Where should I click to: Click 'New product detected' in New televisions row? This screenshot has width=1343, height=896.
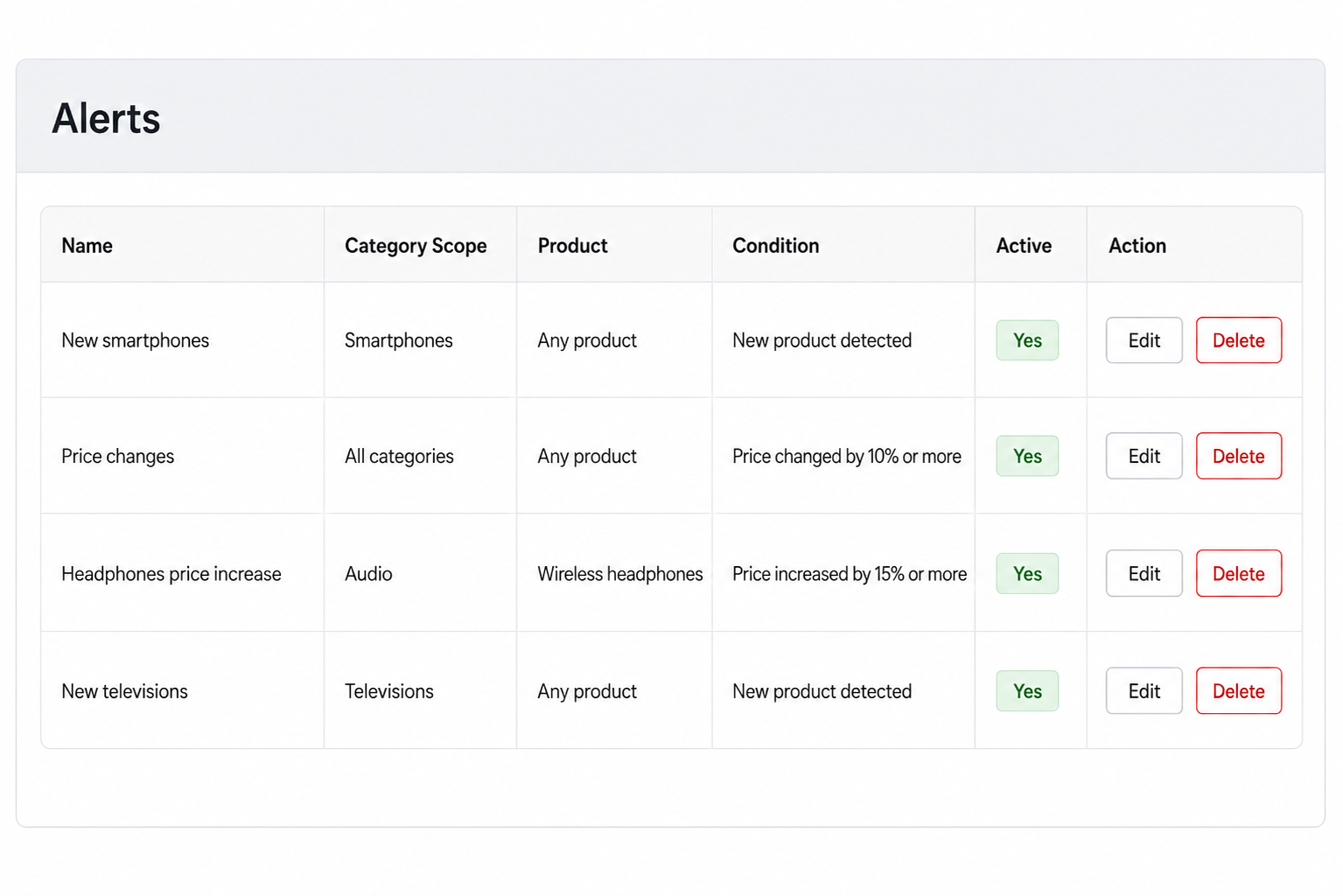tap(822, 691)
